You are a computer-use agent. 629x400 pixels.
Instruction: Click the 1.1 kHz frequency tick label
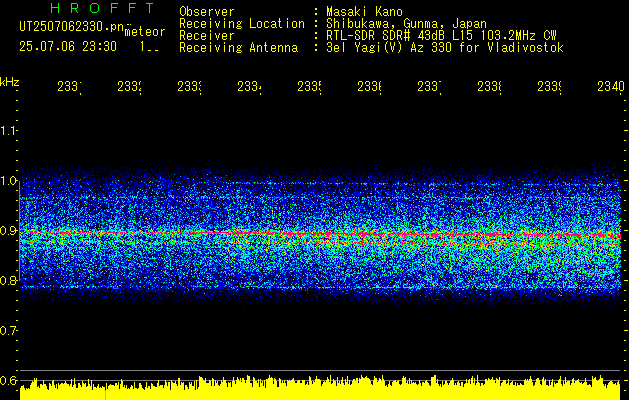click(8, 130)
